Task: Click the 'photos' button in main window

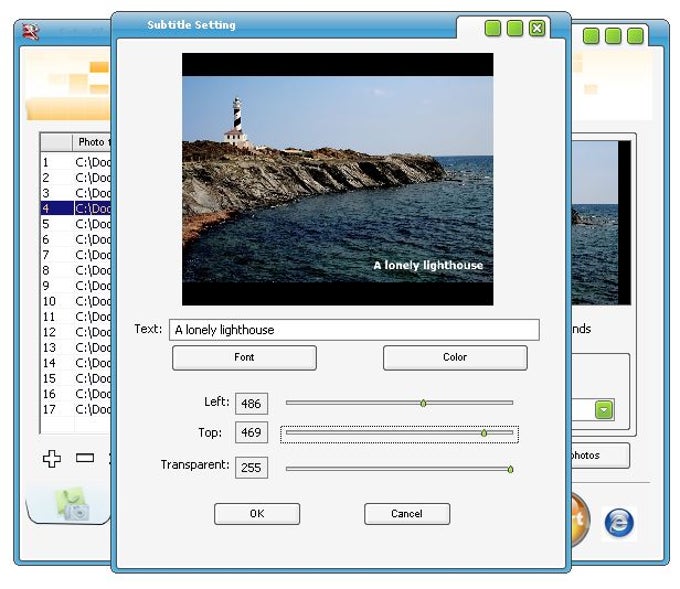Action: click(601, 455)
